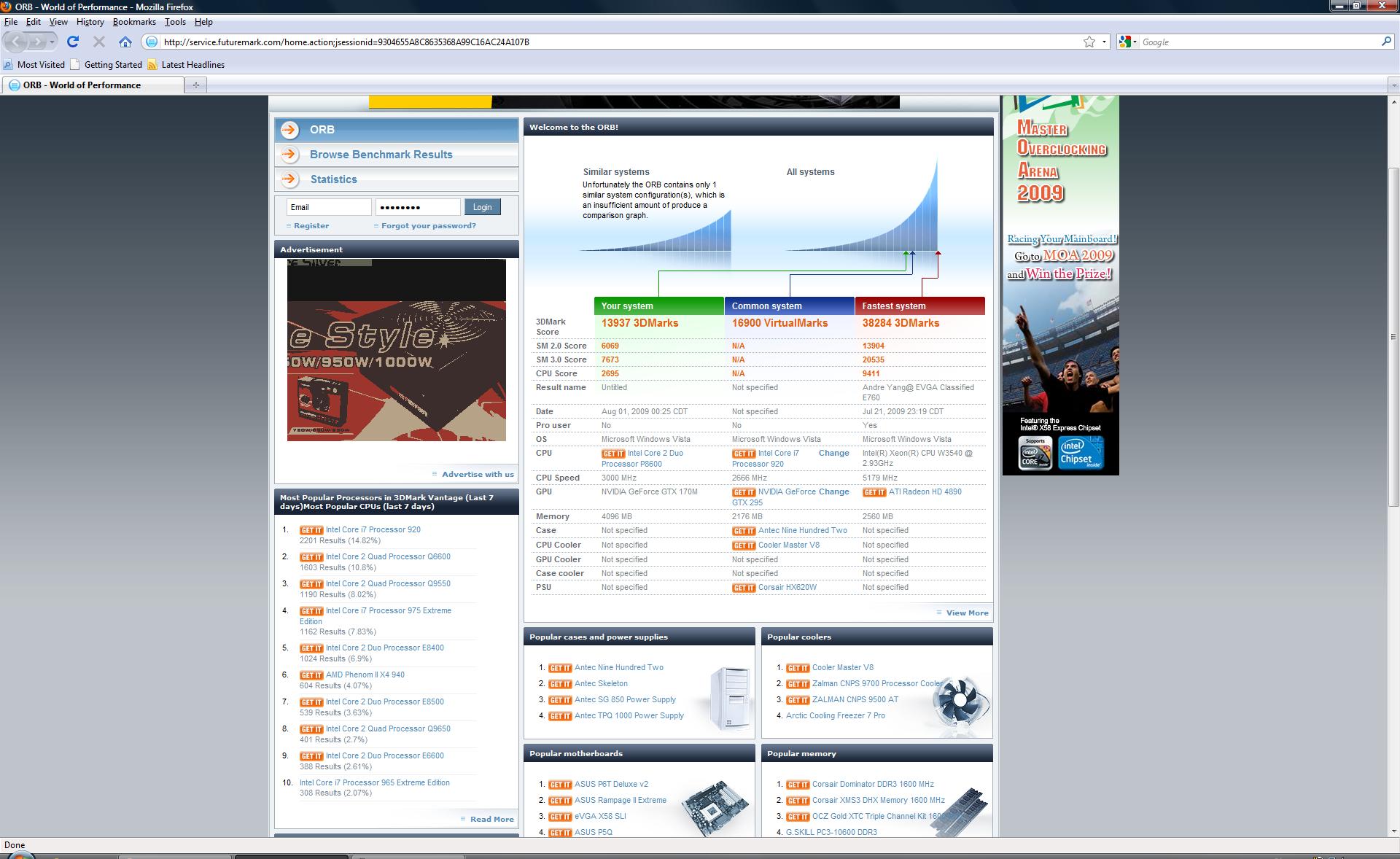Open the File menu
1400x859 pixels.
coord(11,22)
